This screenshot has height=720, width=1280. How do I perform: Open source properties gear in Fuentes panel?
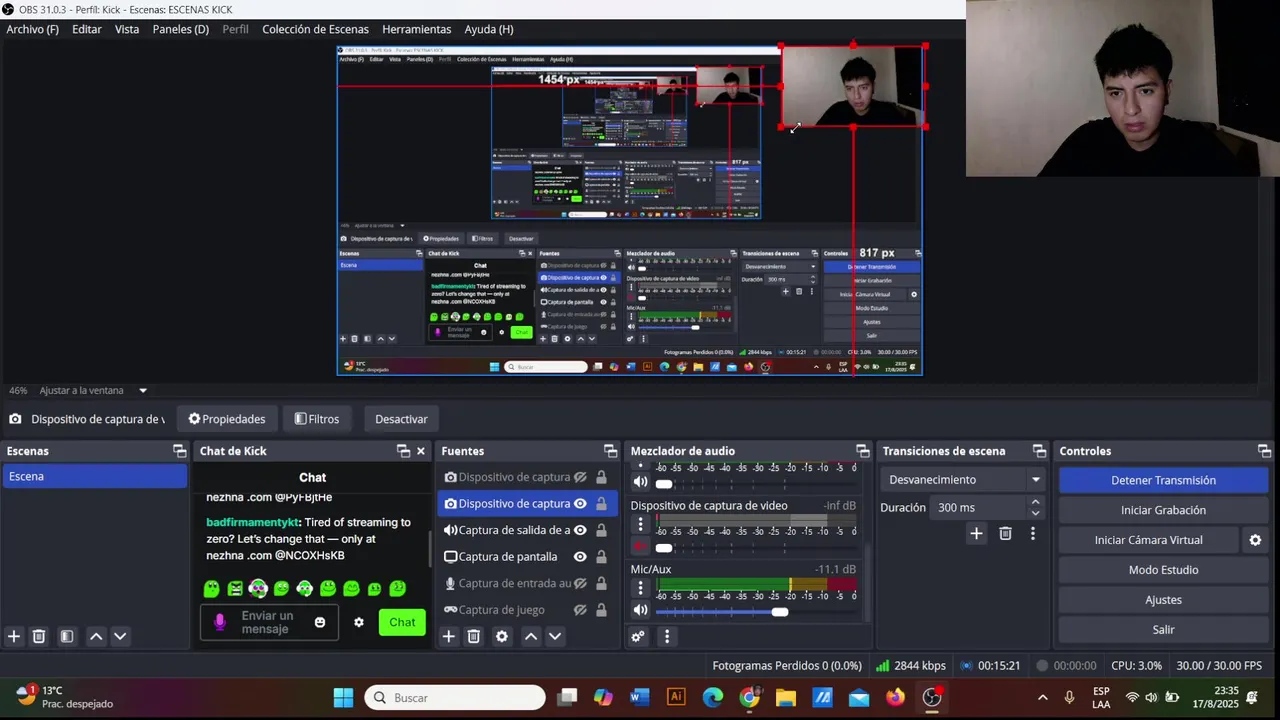pyautogui.click(x=502, y=636)
